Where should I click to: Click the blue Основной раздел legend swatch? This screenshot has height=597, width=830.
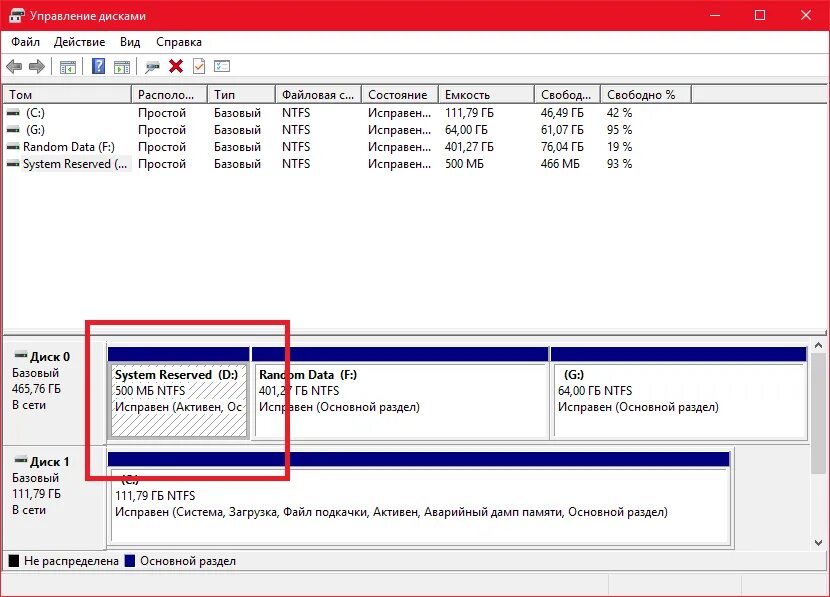point(130,561)
